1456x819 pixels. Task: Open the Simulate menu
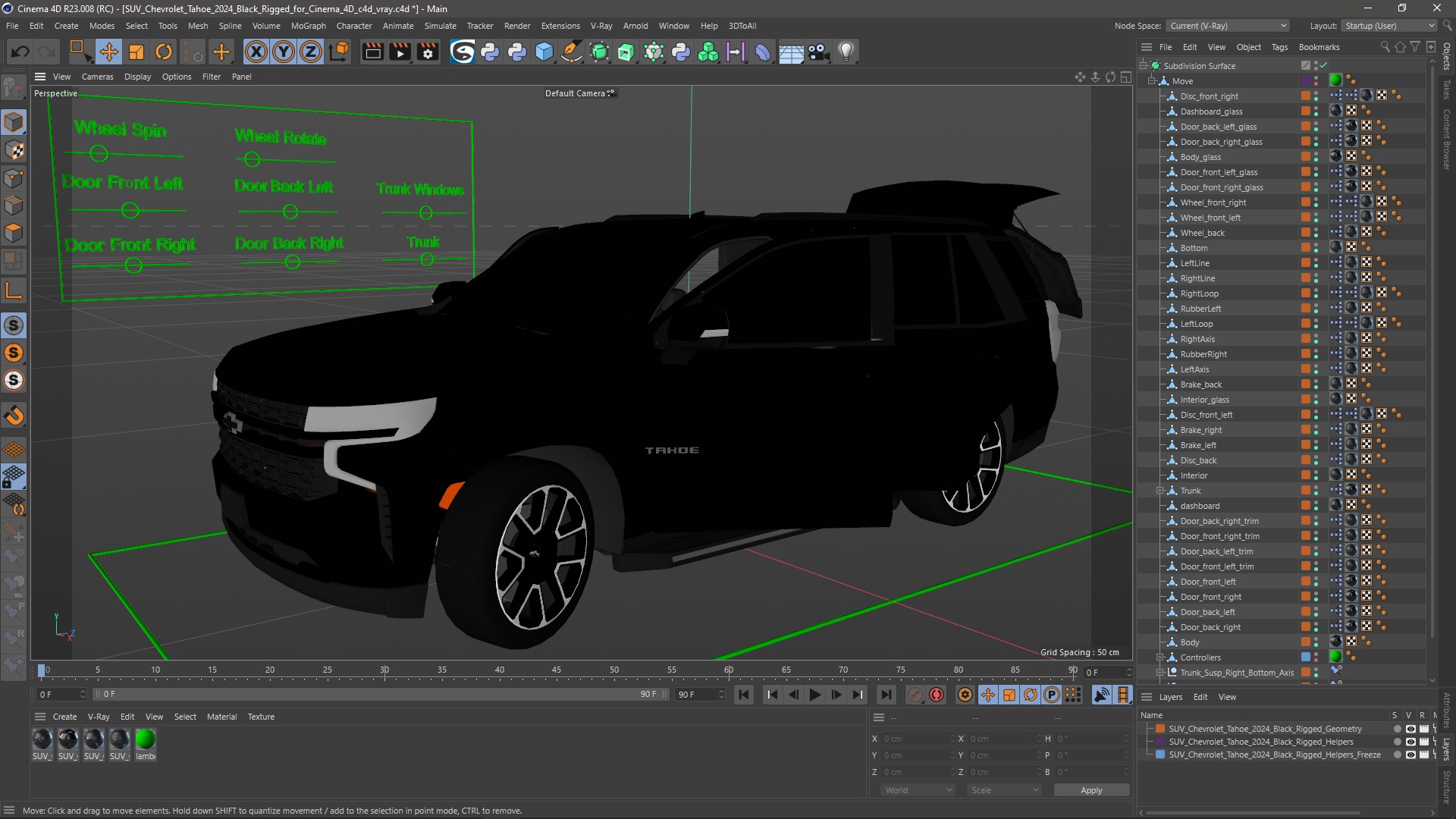pyautogui.click(x=440, y=26)
